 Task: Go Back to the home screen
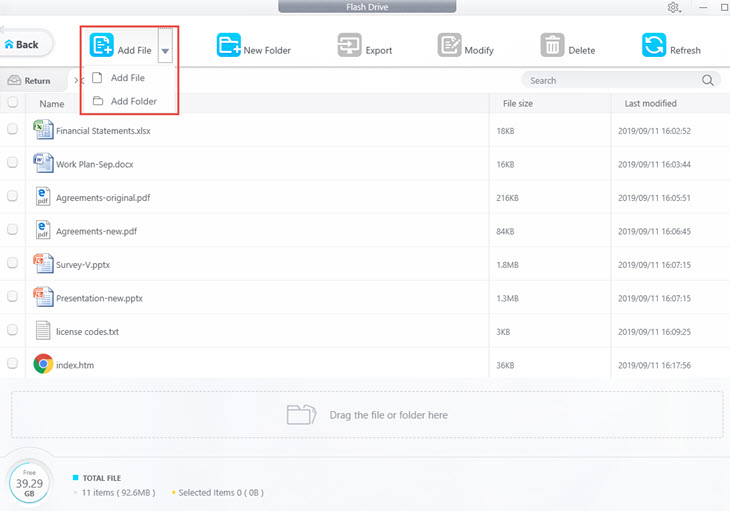tap(22, 44)
